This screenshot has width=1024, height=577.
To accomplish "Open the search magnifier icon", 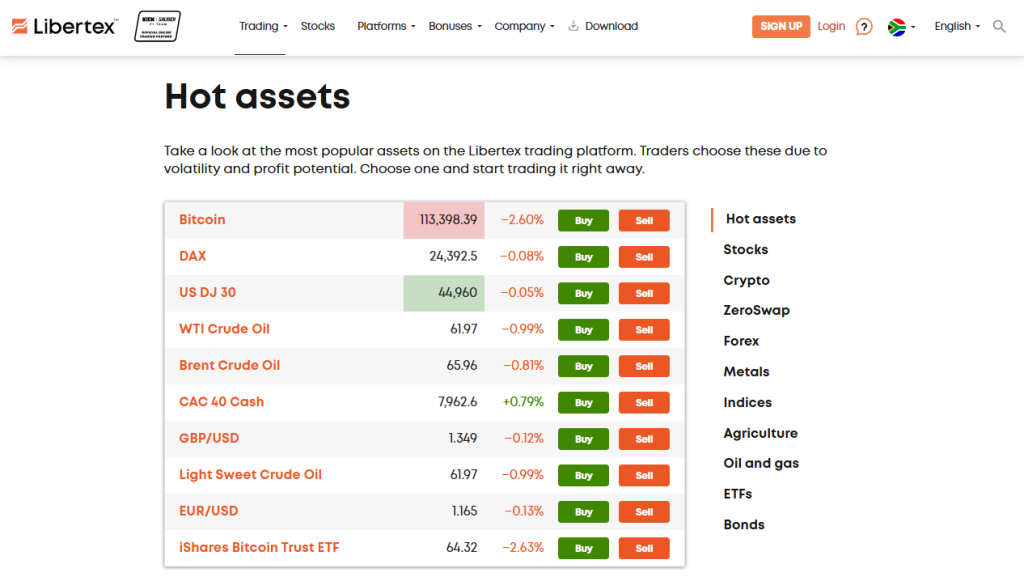I will pos(998,26).
